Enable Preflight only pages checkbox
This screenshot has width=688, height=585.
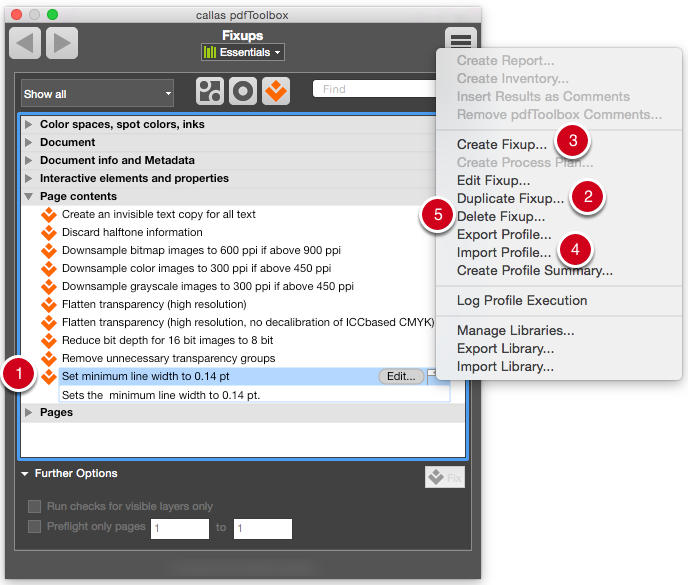pos(34,526)
